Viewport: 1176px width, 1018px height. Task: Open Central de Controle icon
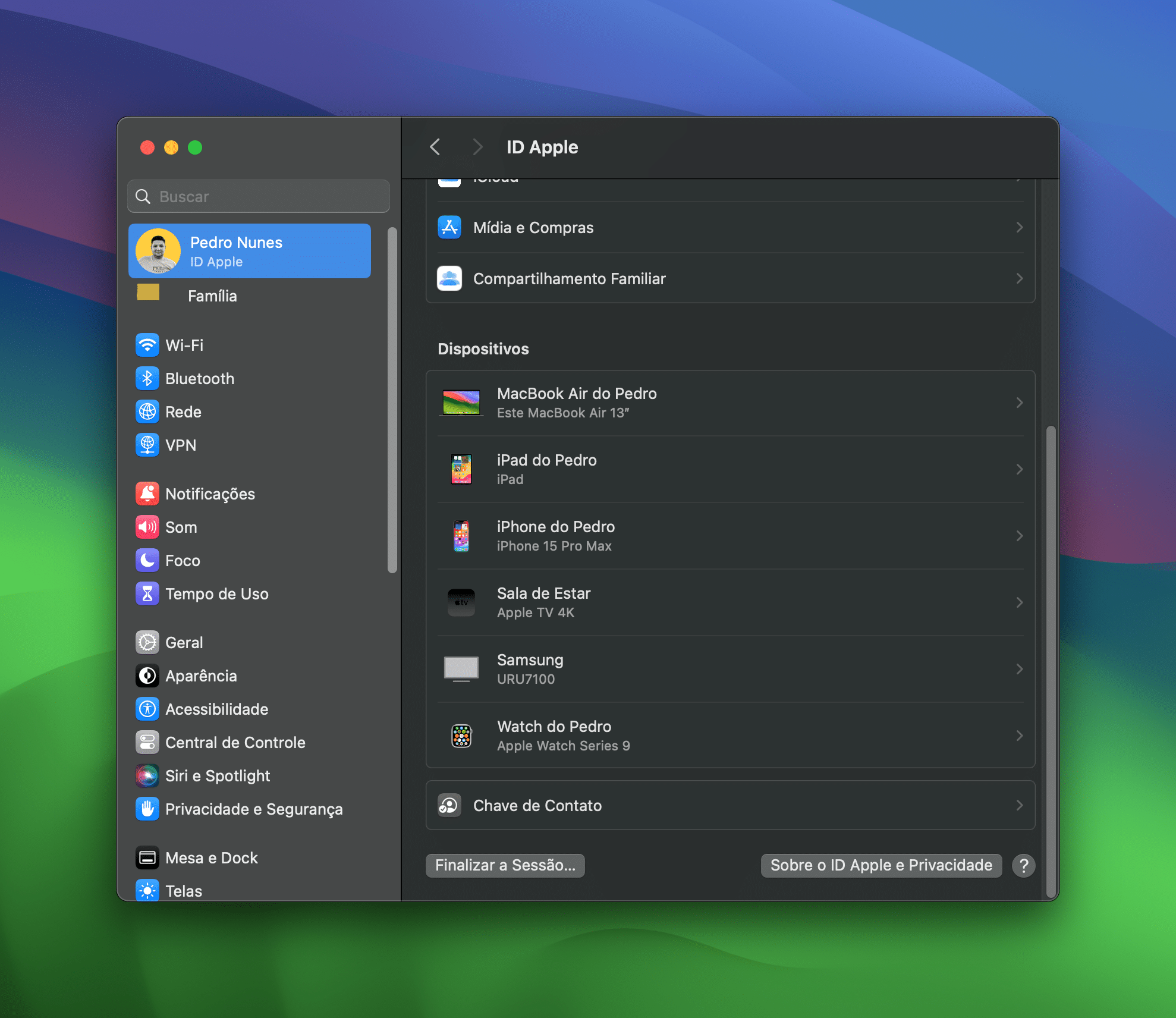(x=147, y=742)
